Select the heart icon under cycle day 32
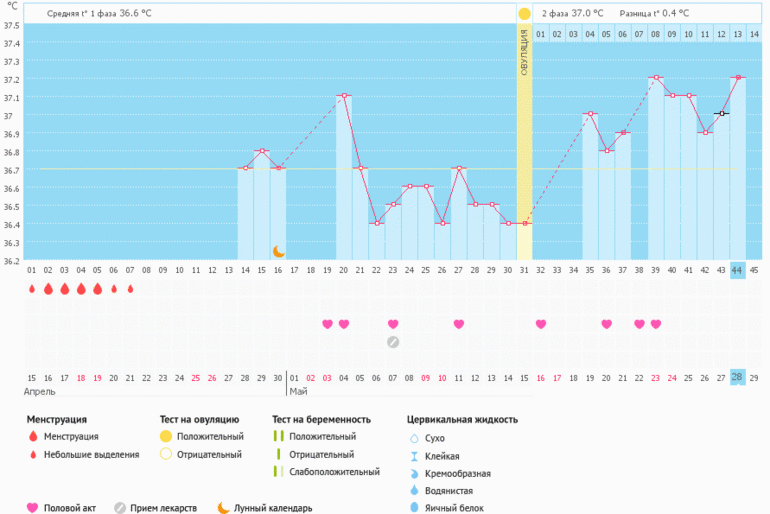The height and width of the screenshot is (514, 770). (x=541, y=324)
